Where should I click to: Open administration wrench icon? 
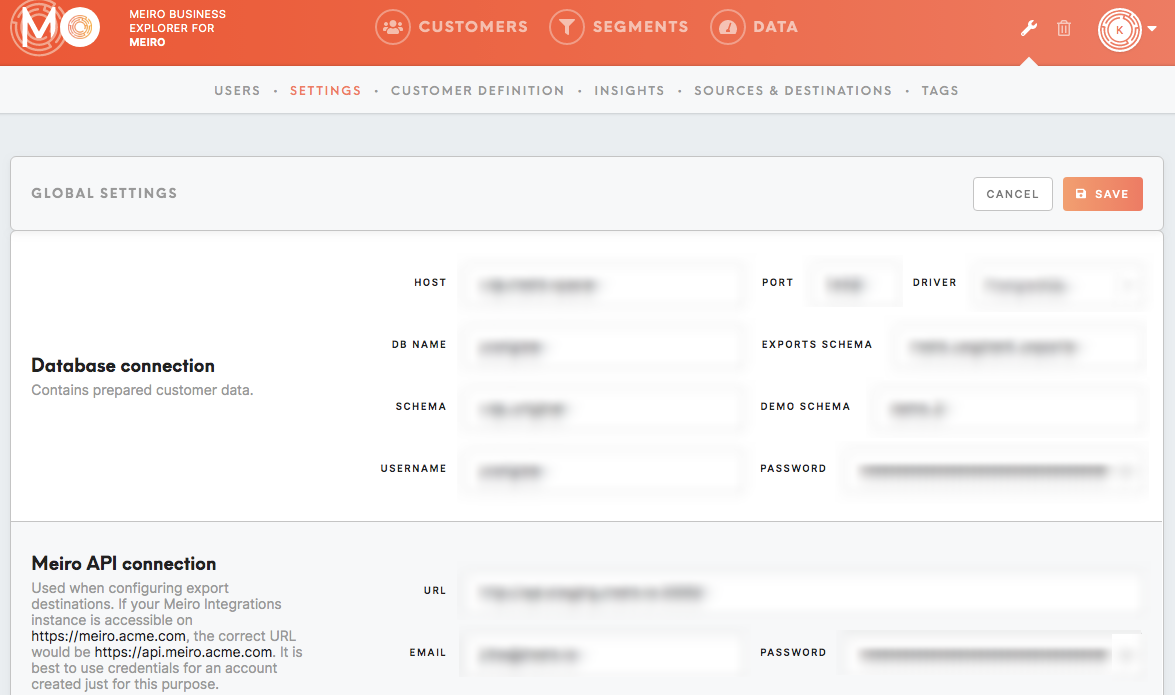(1029, 28)
